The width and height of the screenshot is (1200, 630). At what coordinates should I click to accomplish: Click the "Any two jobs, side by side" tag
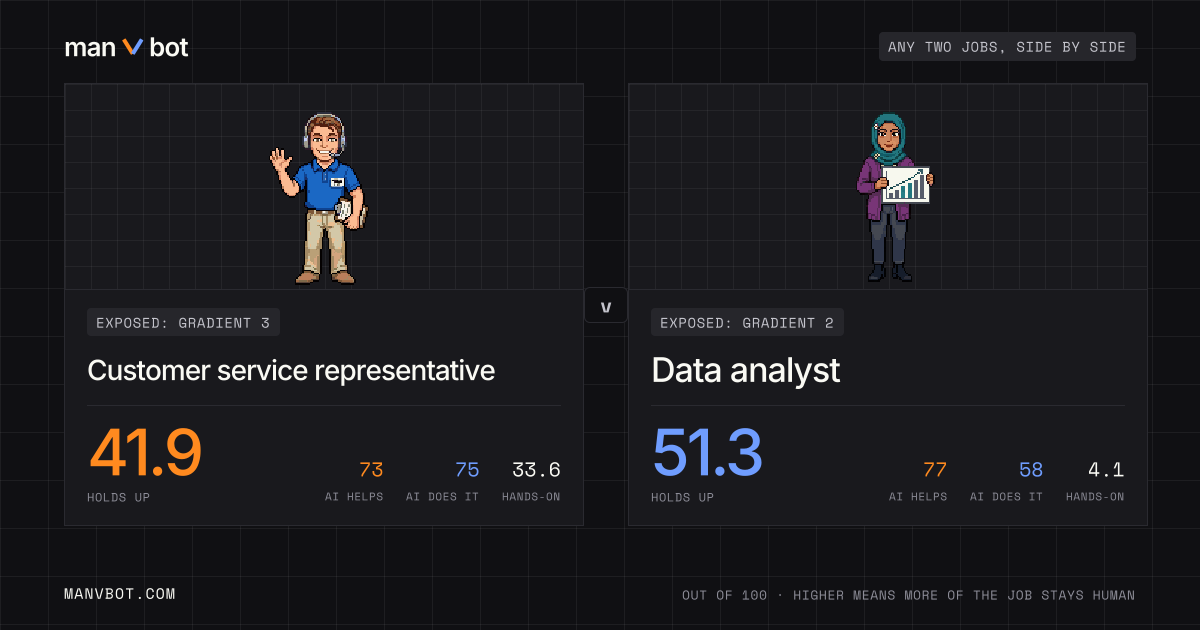[x=1007, y=47]
